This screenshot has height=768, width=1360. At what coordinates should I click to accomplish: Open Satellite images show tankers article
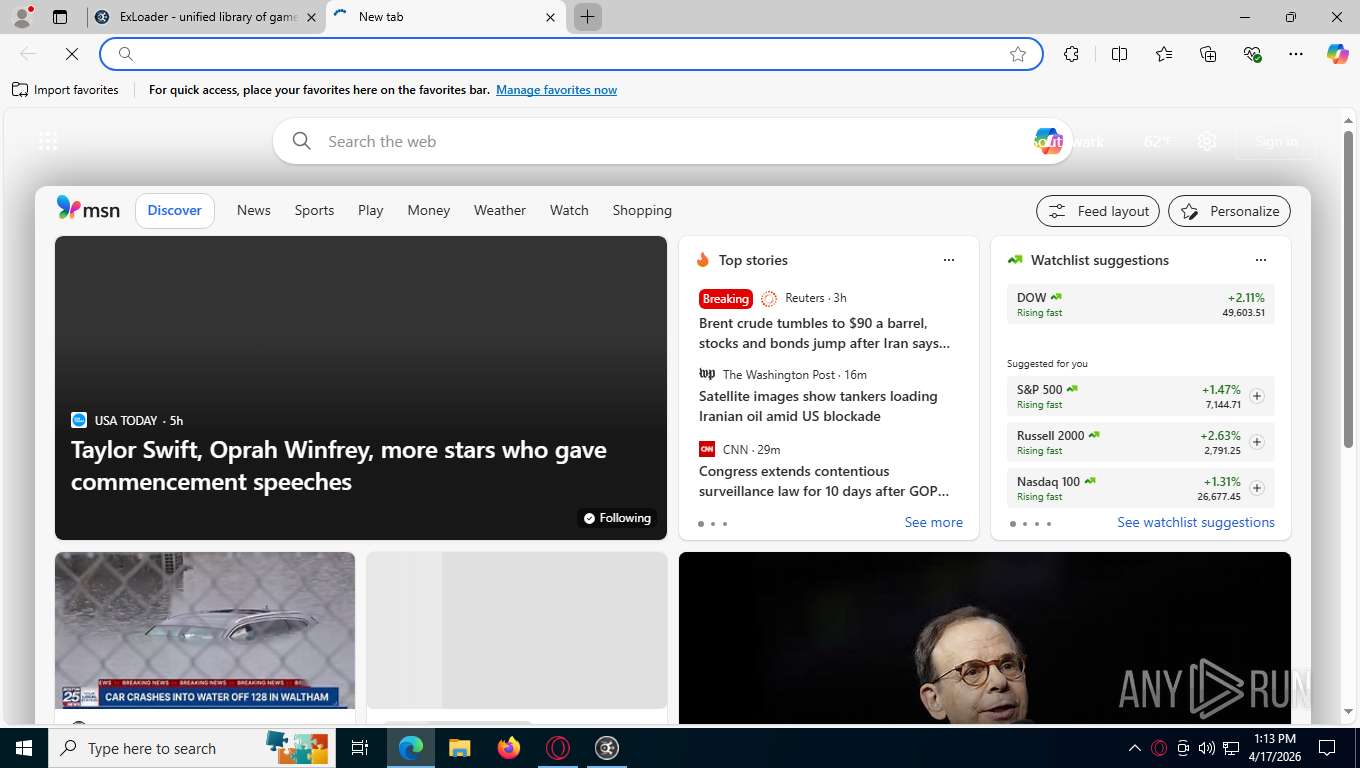(x=818, y=406)
